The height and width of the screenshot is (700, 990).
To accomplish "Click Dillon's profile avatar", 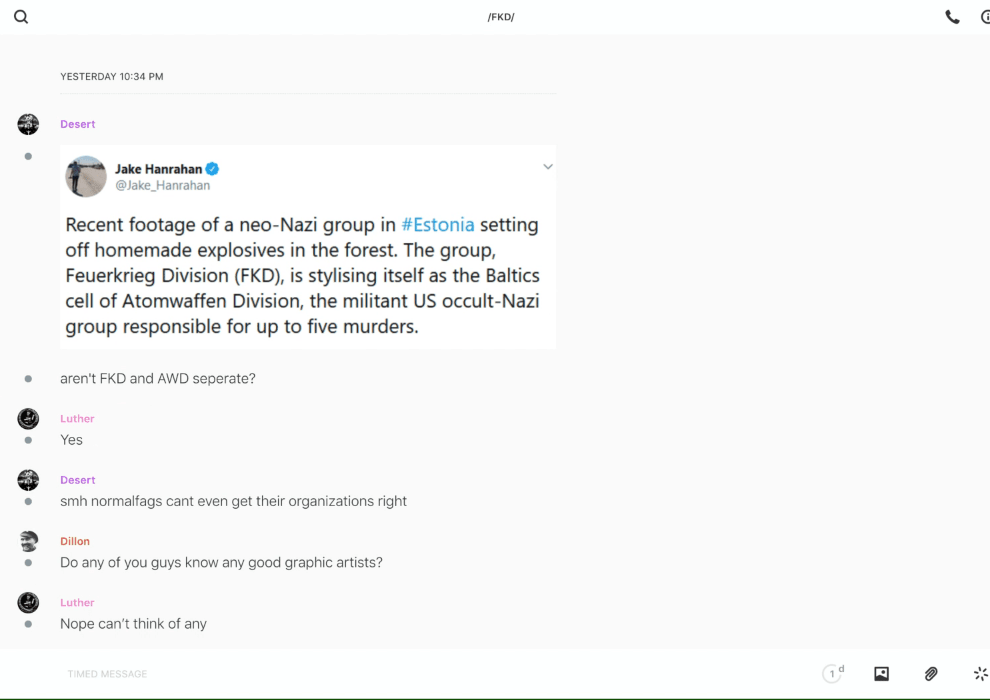I will (x=28, y=541).
